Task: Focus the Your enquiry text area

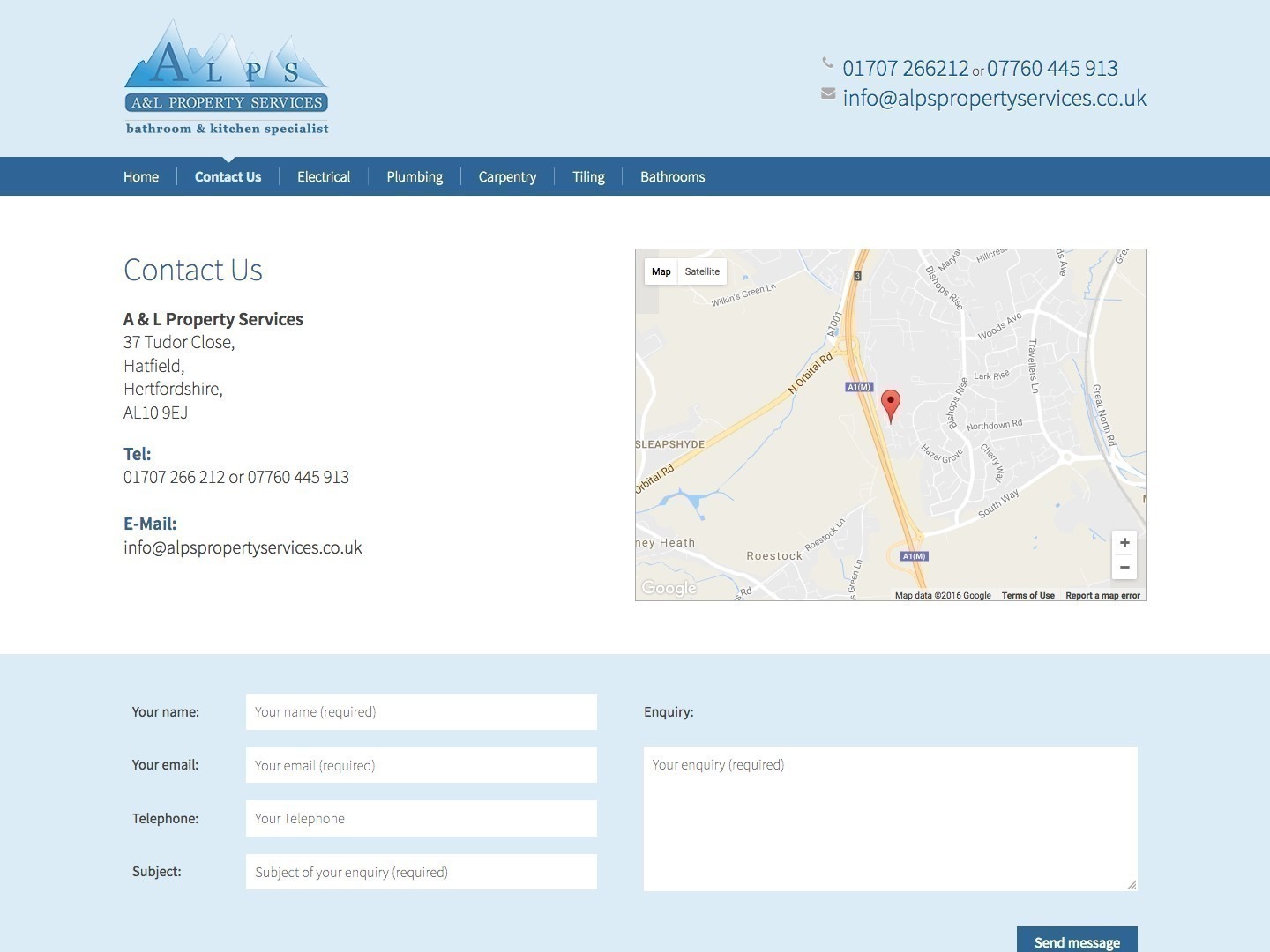Action: [x=890, y=818]
